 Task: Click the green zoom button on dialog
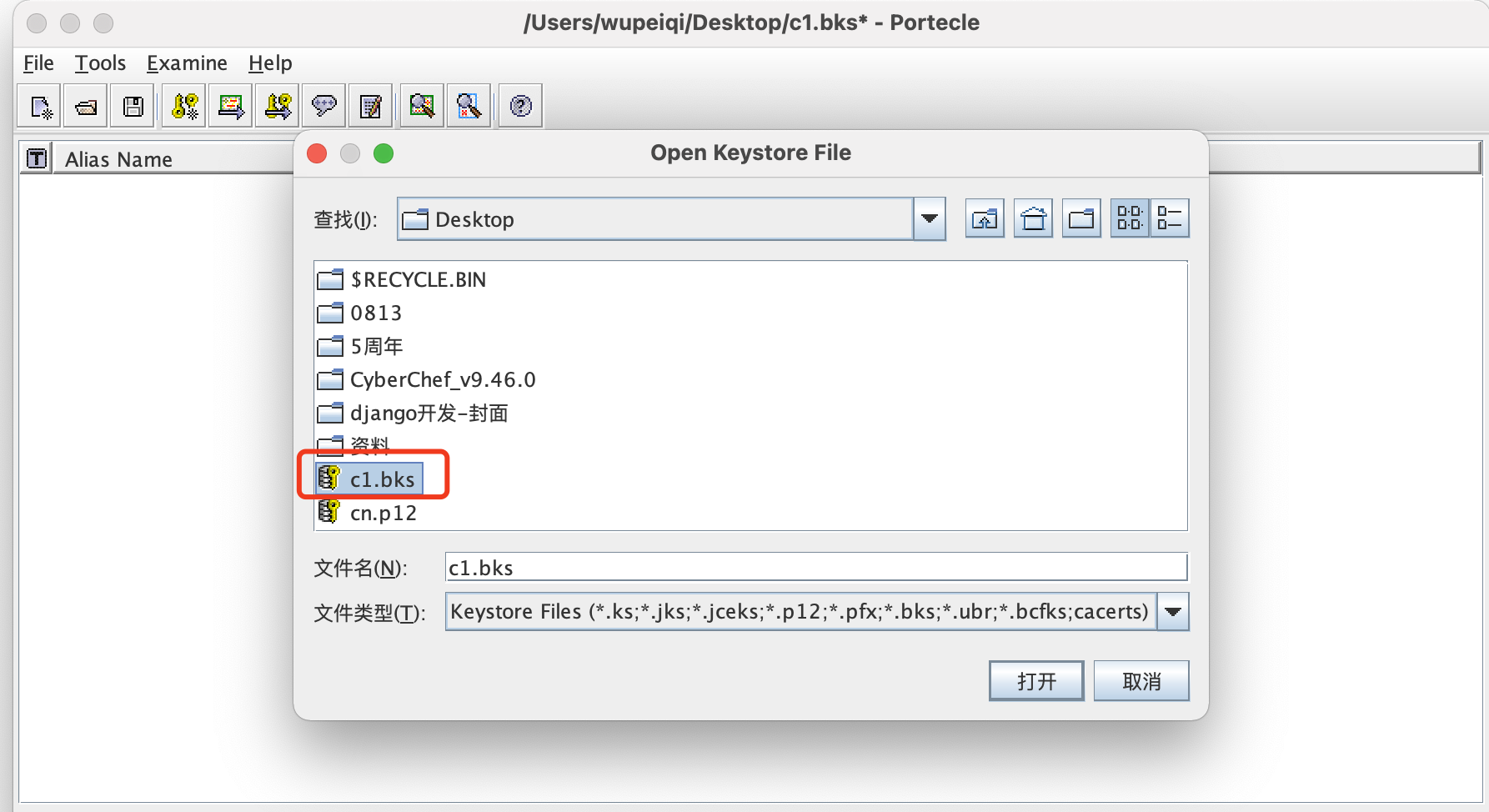click(x=384, y=153)
